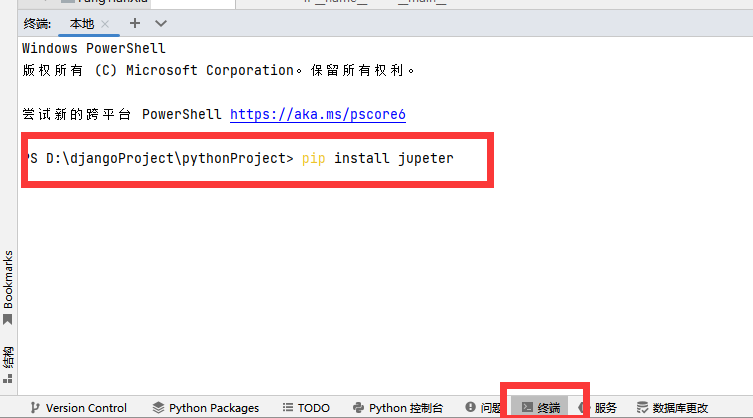Select the 本地 terminal tab
The height and width of the screenshot is (418, 753).
pyautogui.click(x=82, y=24)
